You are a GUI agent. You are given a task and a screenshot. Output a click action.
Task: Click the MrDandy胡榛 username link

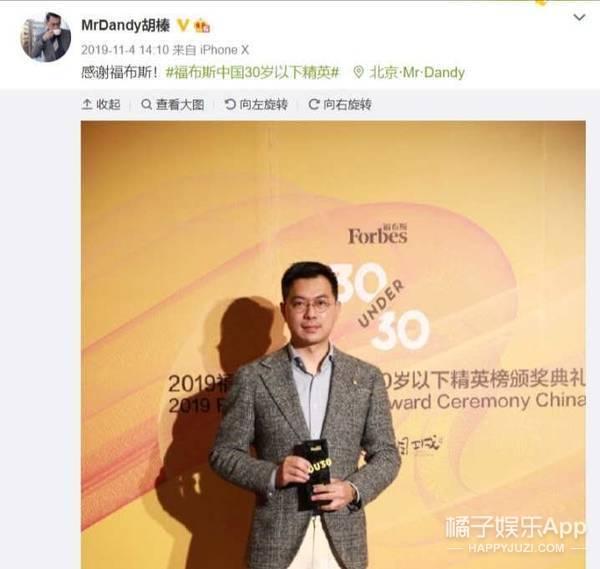126,26
